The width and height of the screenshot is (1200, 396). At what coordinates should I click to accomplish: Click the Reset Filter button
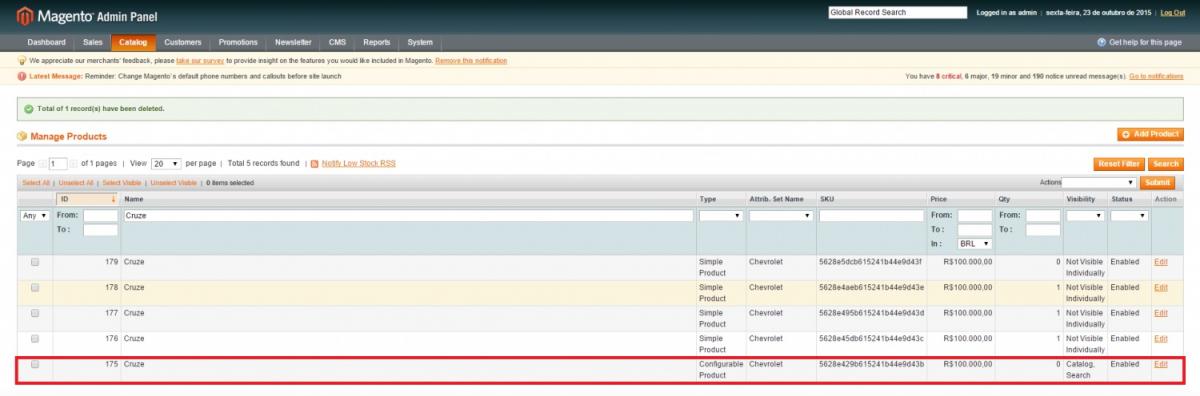click(1119, 163)
